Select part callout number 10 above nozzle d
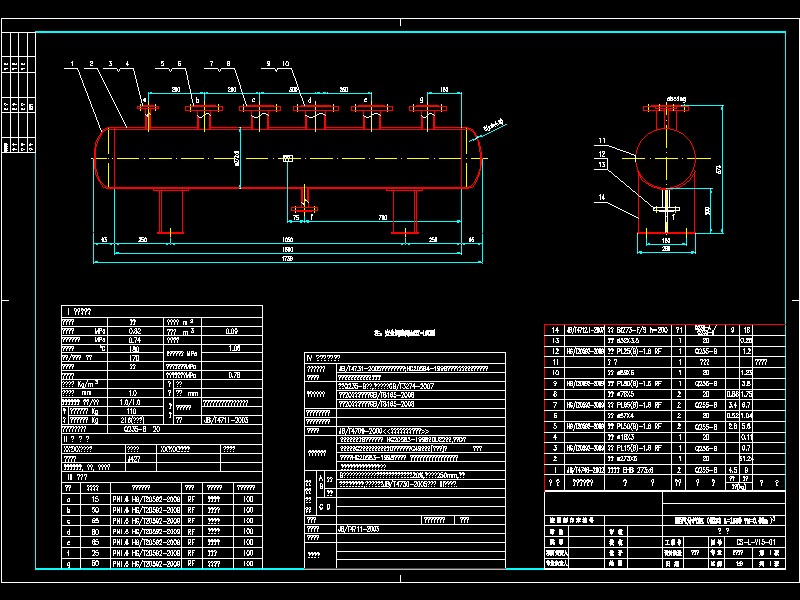This screenshot has height=600, width=800. [286, 64]
